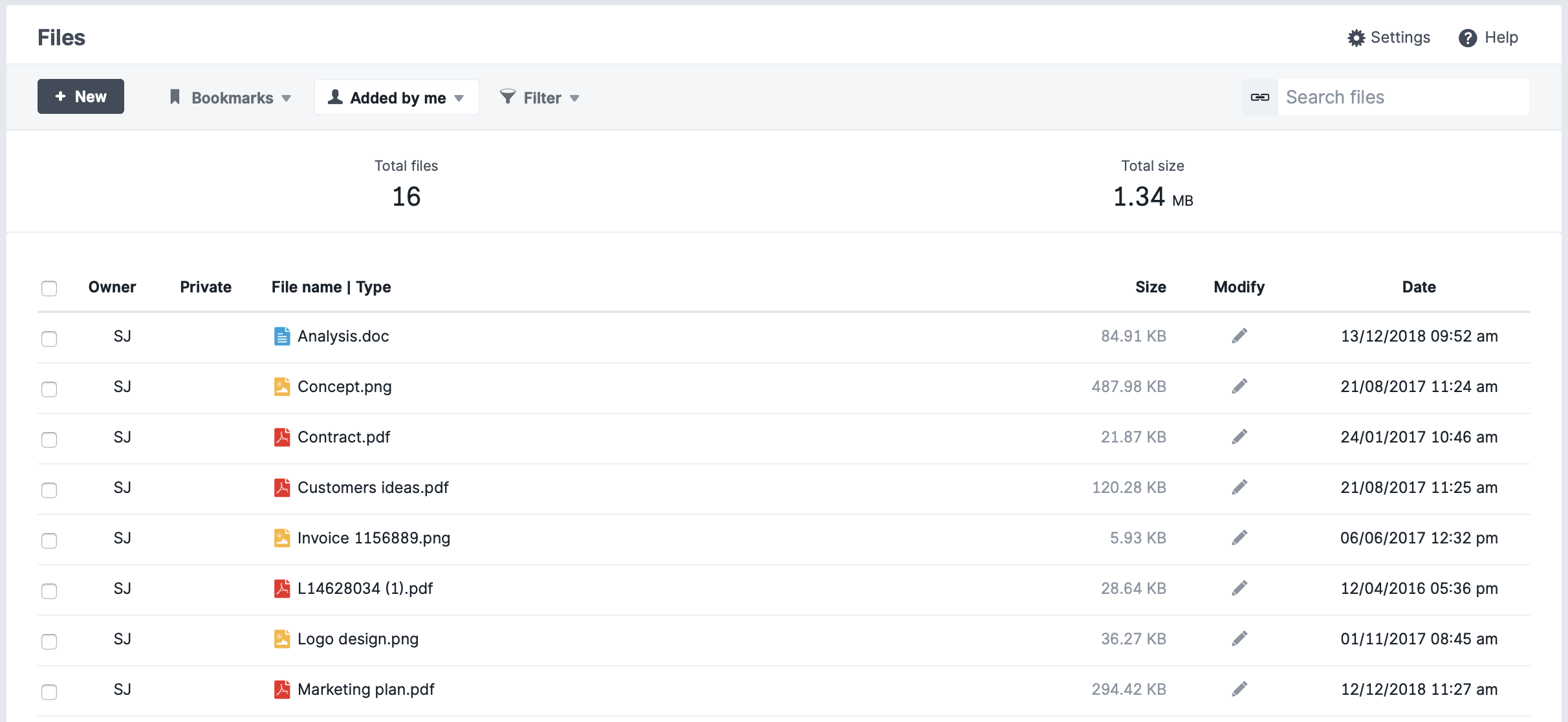Click owner initials SJ in Contract.pdf row

(122, 437)
